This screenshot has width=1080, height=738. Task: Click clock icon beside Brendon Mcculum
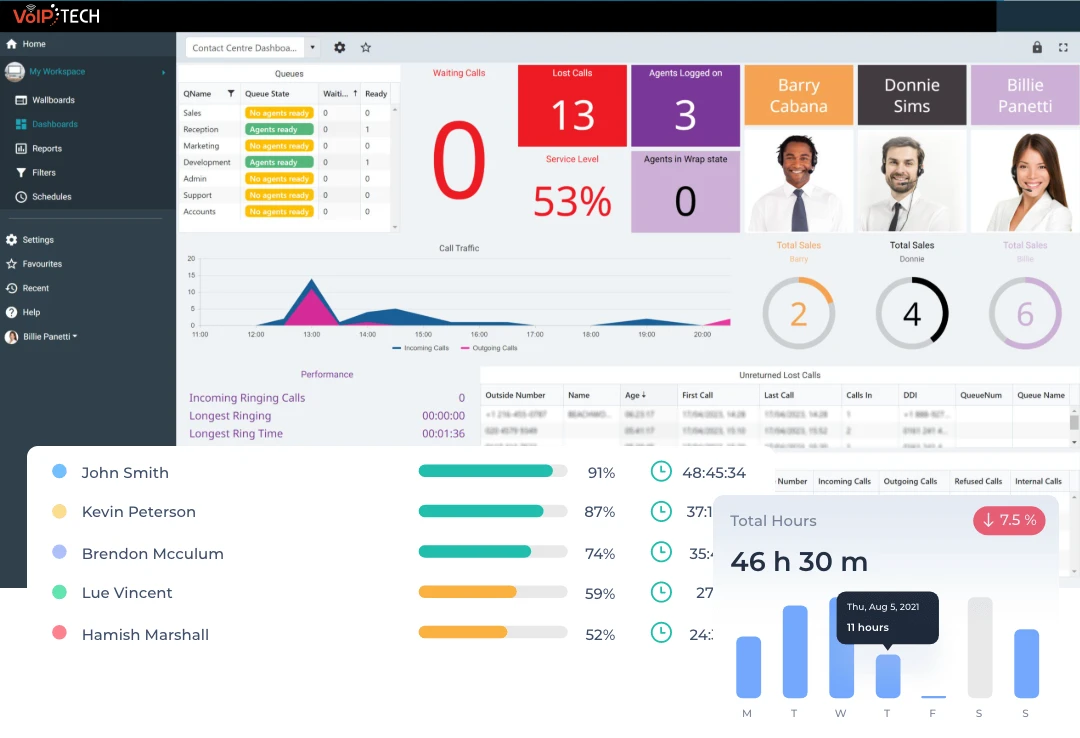coord(661,552)
